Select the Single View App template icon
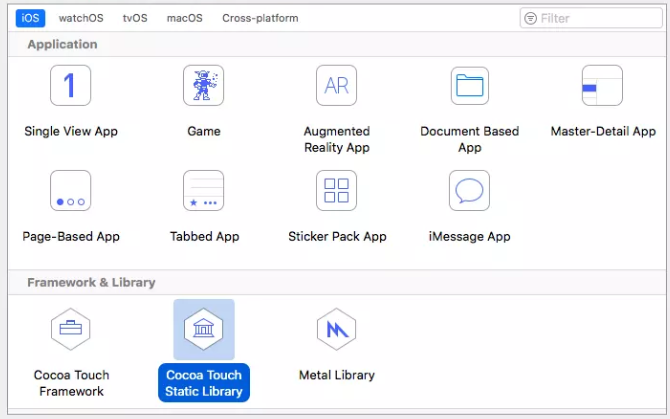 71,85
